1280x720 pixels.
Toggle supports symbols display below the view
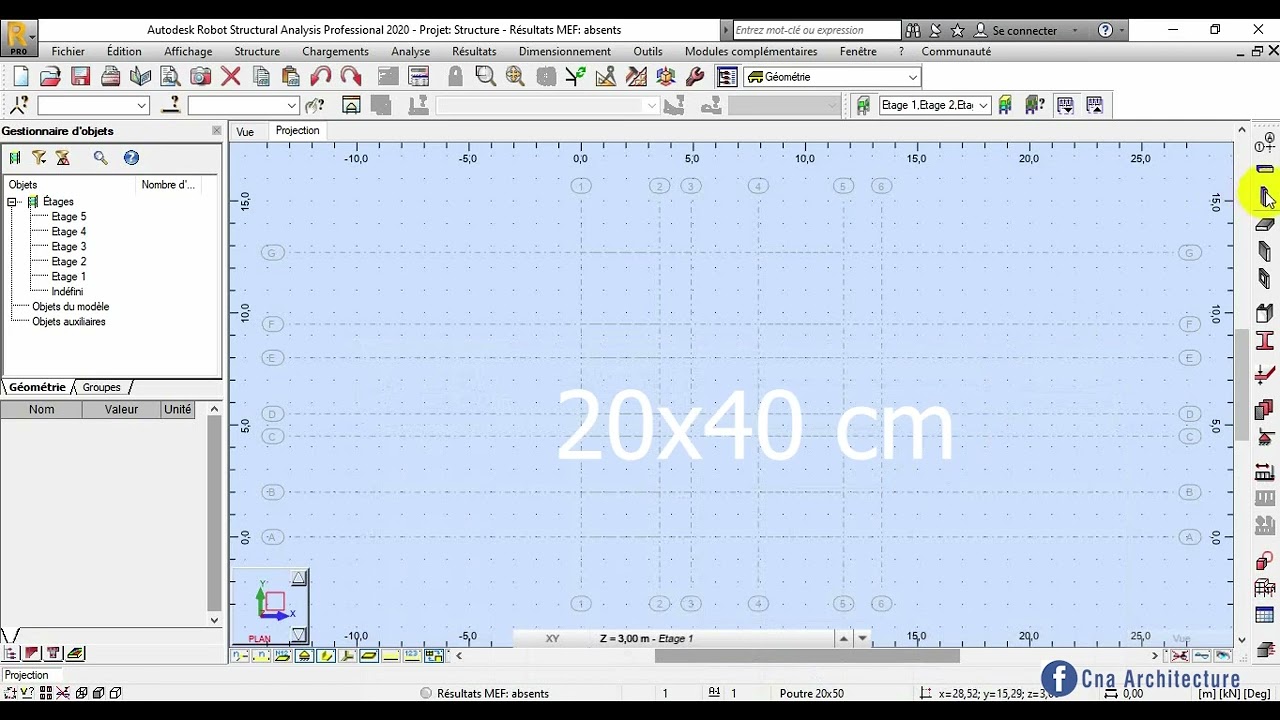[304, 656]
